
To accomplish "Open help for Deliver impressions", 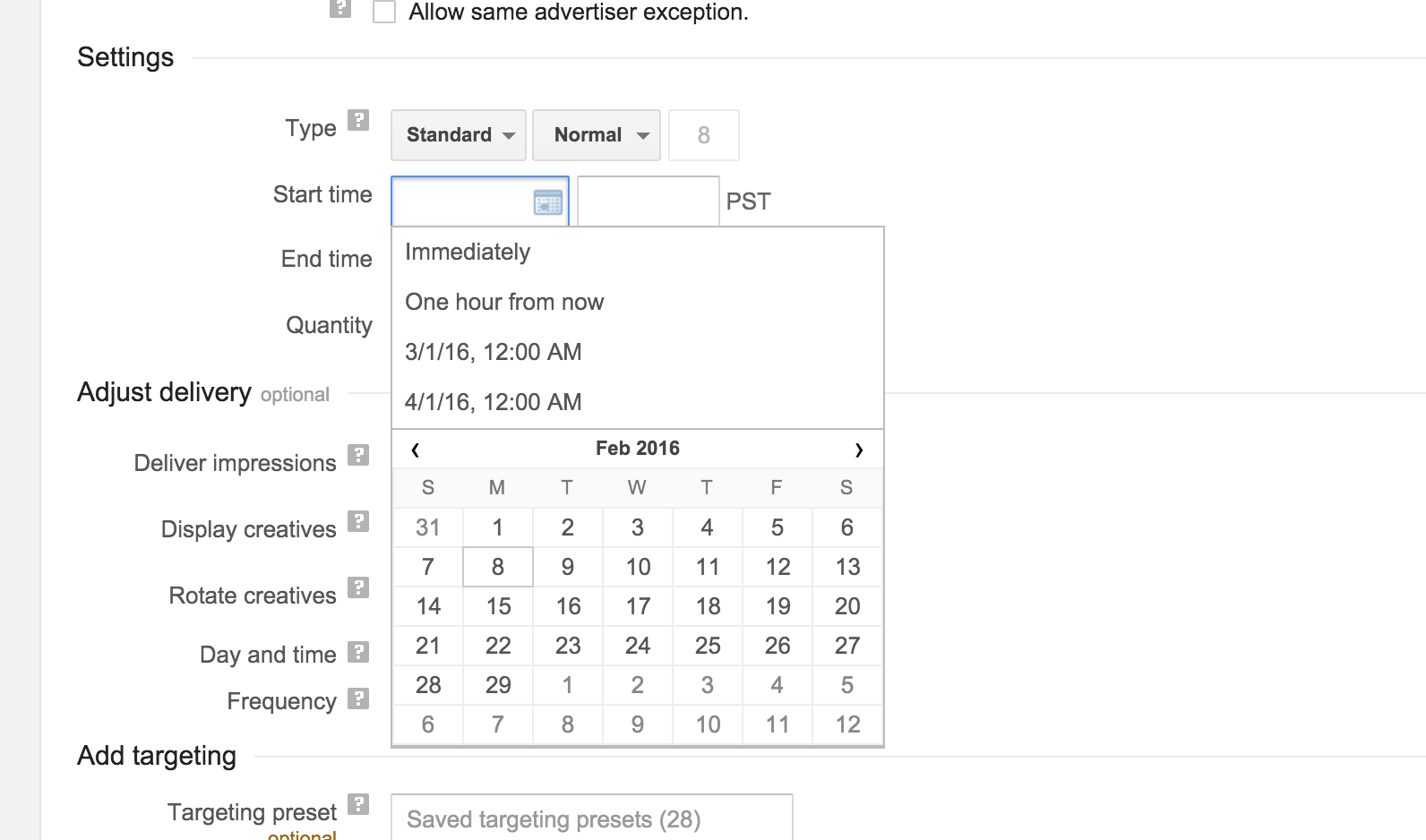I will pyautogui.click(x=358, y=455).
